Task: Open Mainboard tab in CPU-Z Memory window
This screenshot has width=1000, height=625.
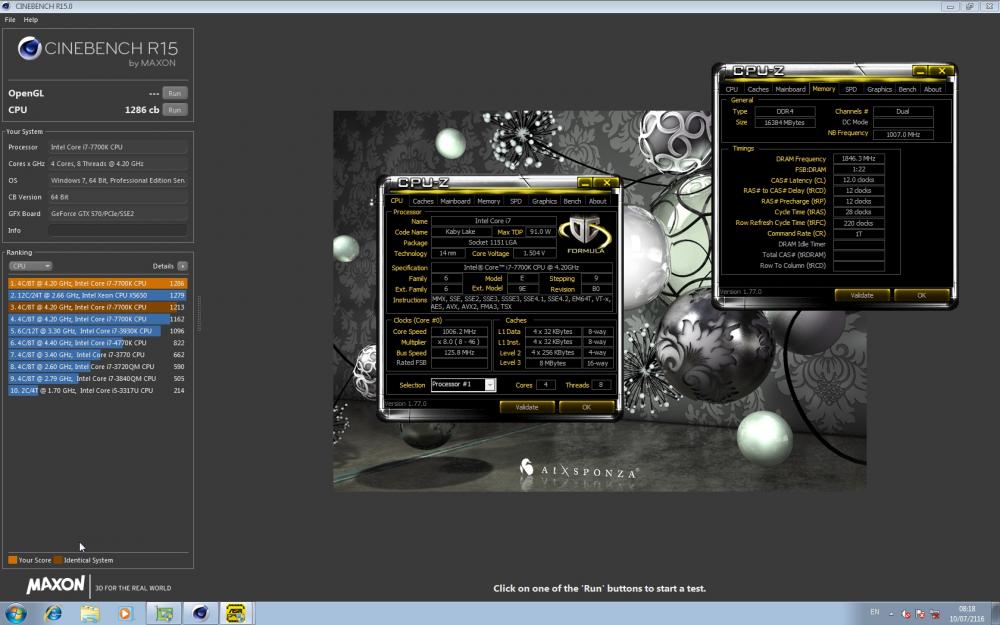Action: [790, 89]
